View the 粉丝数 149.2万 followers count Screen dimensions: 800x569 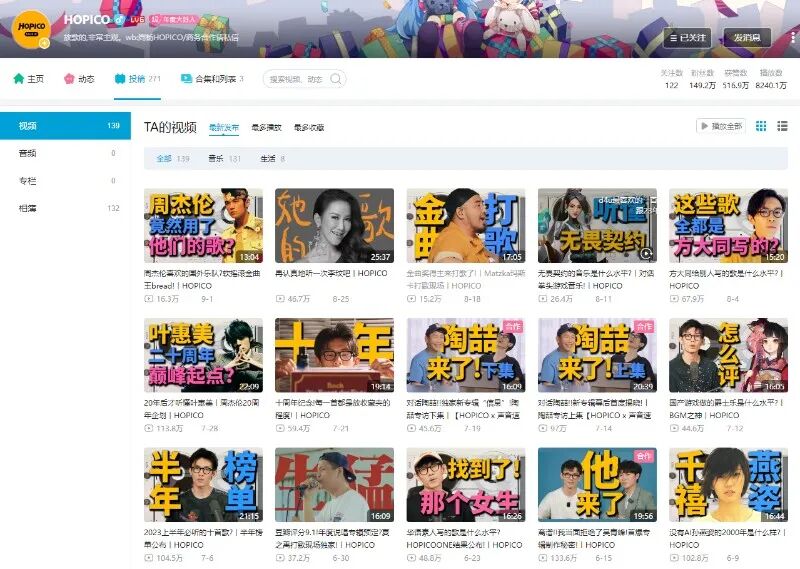703,79
